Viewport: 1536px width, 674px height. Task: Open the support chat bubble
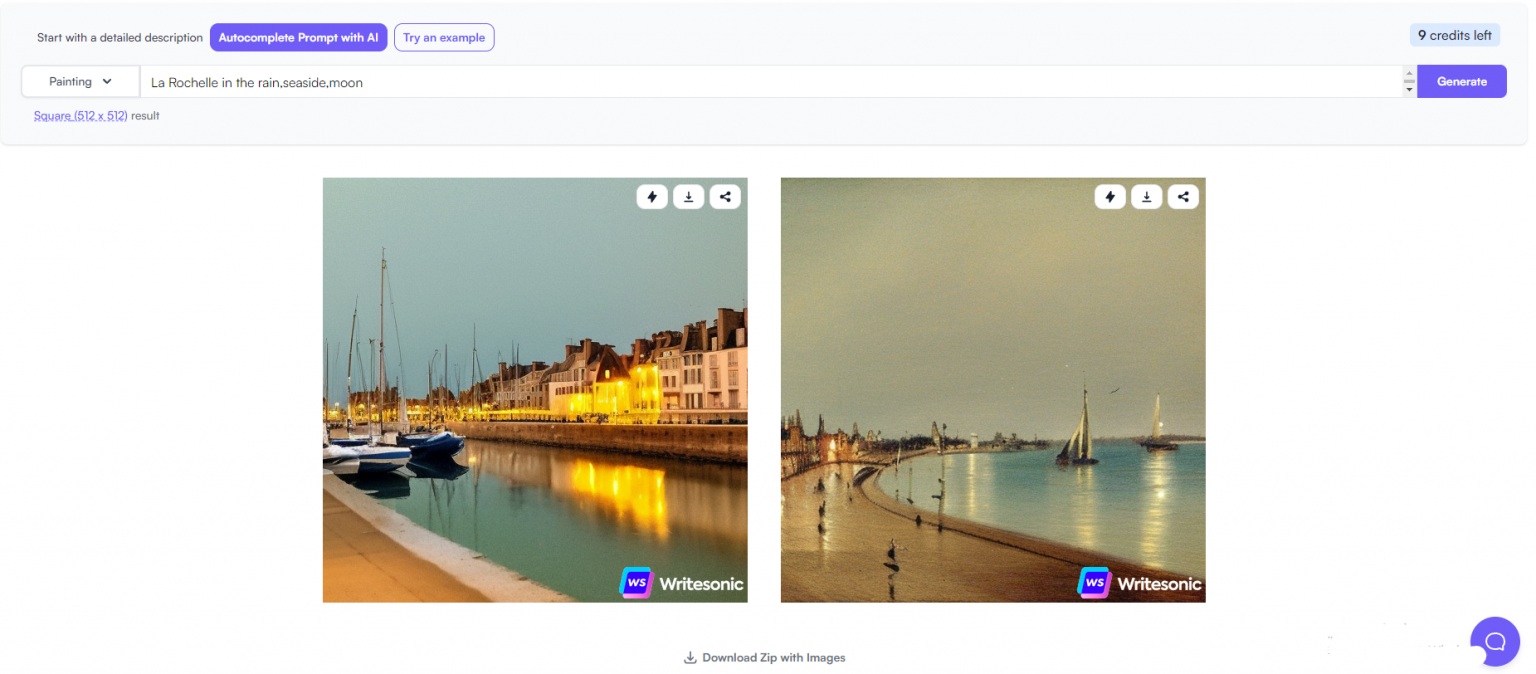[1495, 641]
